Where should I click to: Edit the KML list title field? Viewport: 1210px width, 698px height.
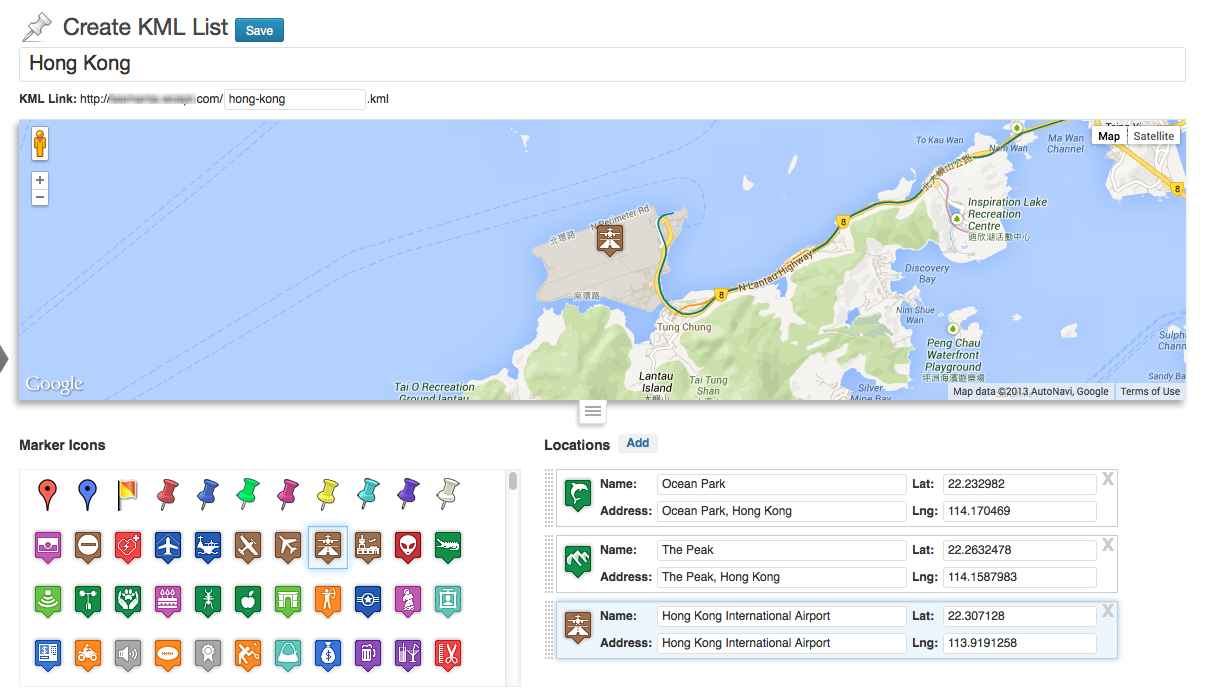602,64
